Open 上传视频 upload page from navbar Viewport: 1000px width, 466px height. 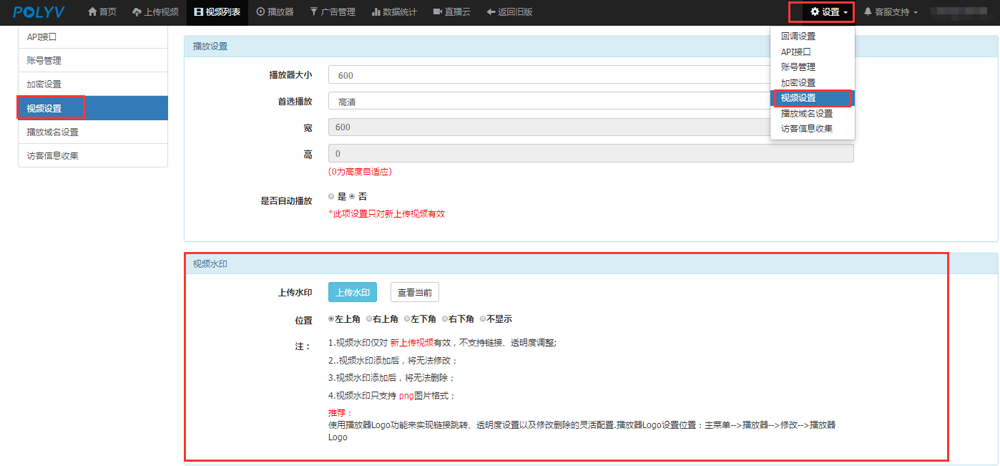click(155, 12)
